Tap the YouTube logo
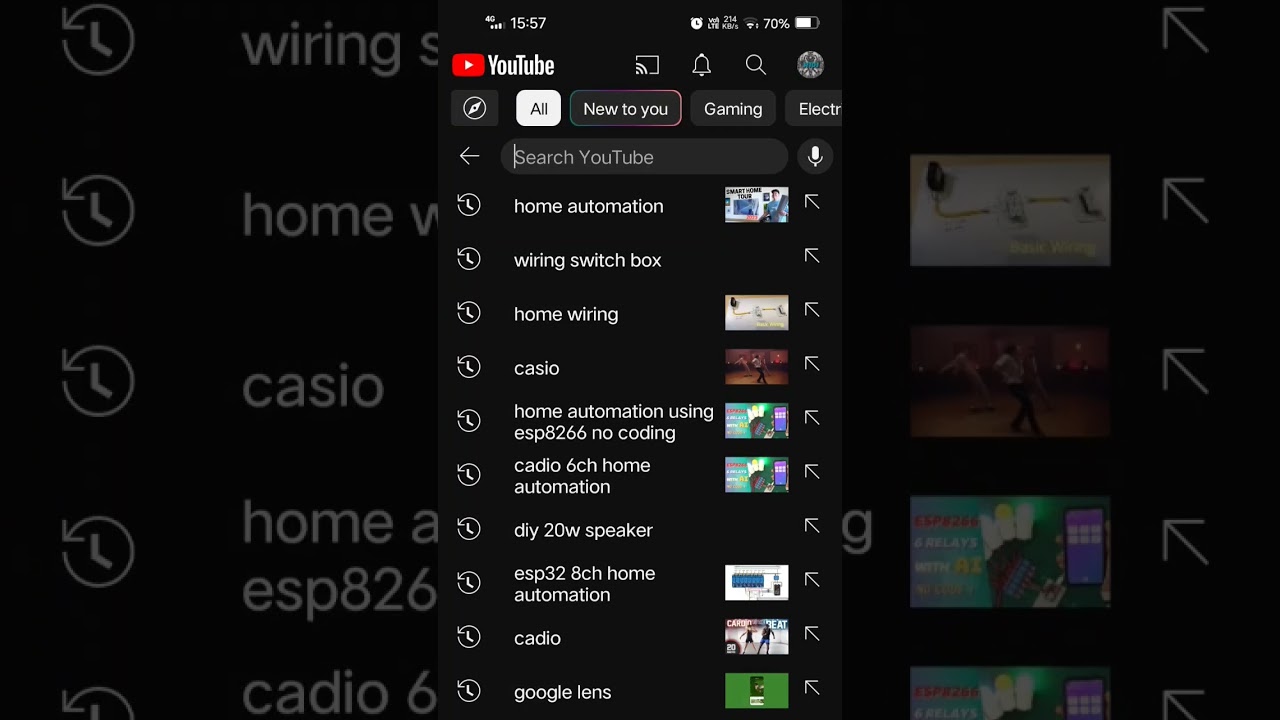Viewport: 1280px width, 720px height. 503,66
